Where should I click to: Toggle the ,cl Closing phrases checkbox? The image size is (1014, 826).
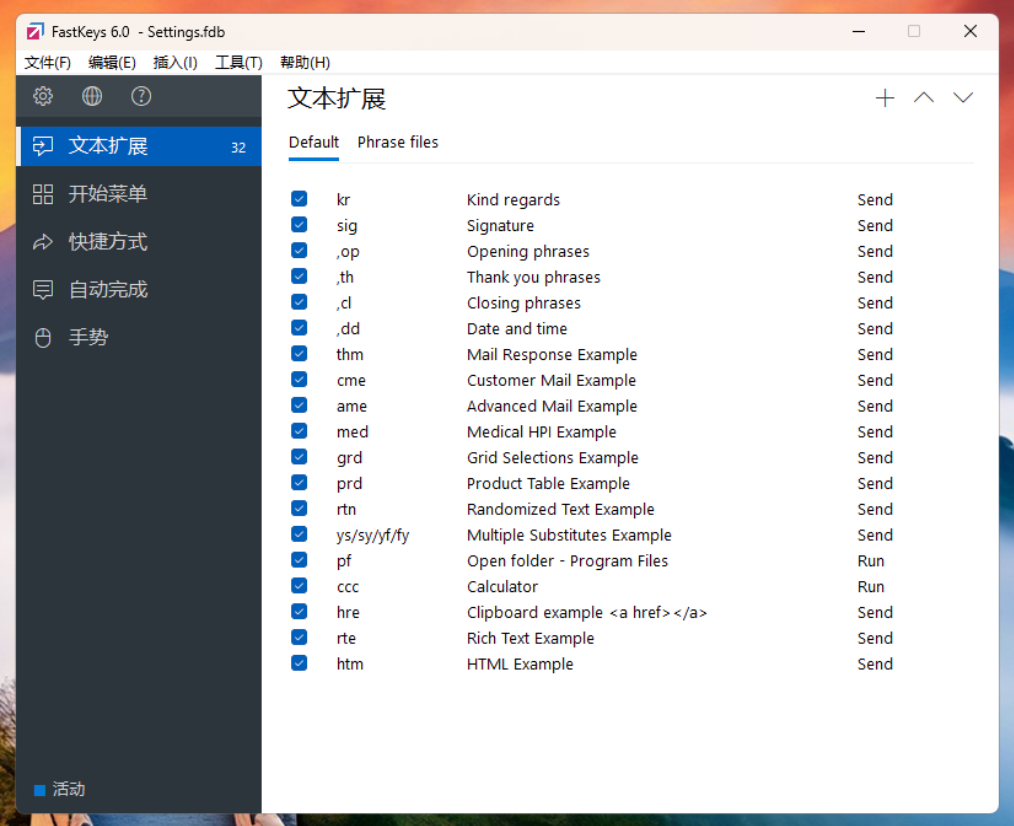pyautogui.click(x=299, y=302)
